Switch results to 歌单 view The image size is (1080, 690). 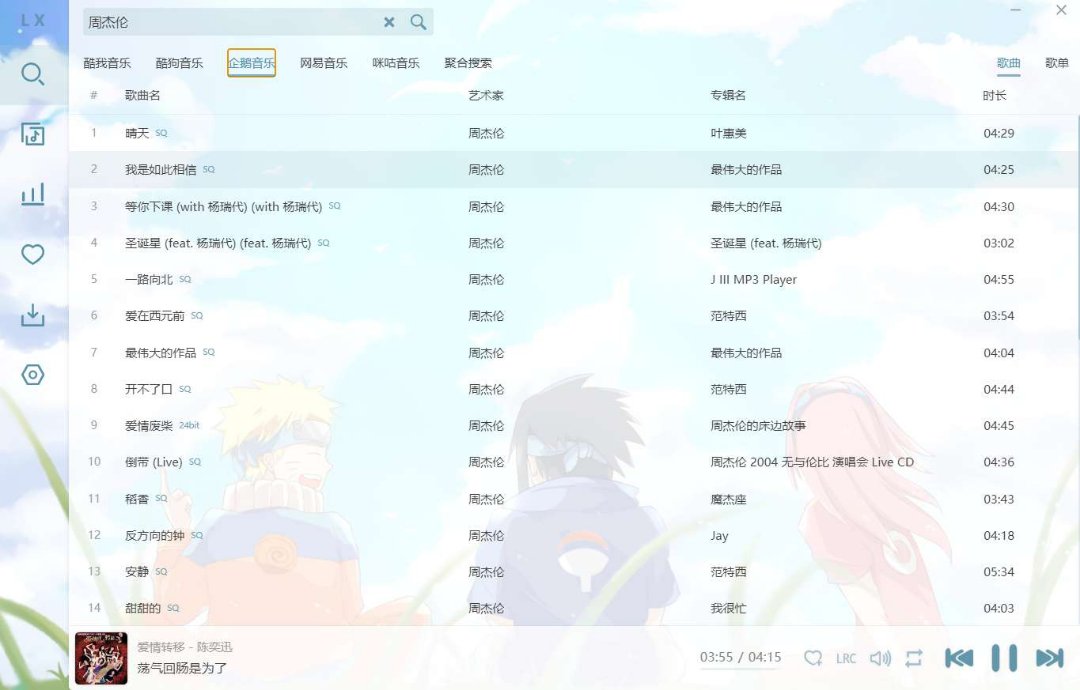pyautogui.click(x=1056, y=63)
